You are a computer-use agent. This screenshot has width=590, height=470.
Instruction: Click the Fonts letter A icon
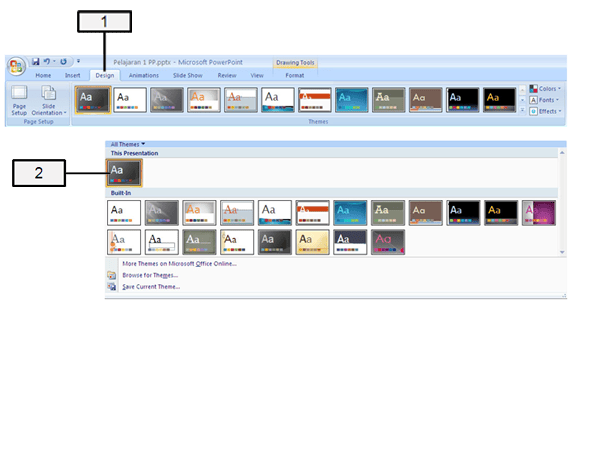click(533, 100)
